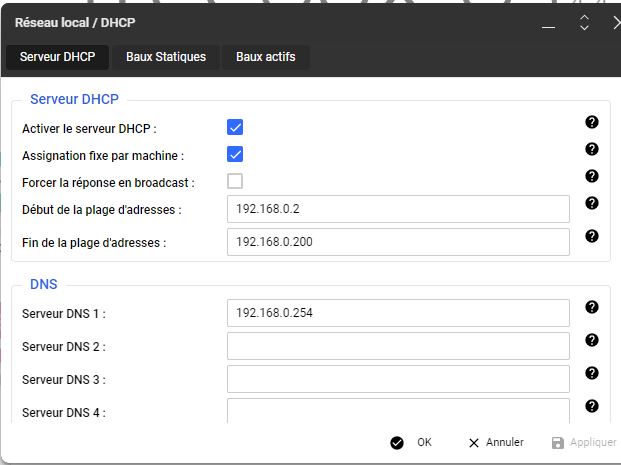Uncheck Assignation fixe par machine
The image size is (621, 465).
coord(235,154)
